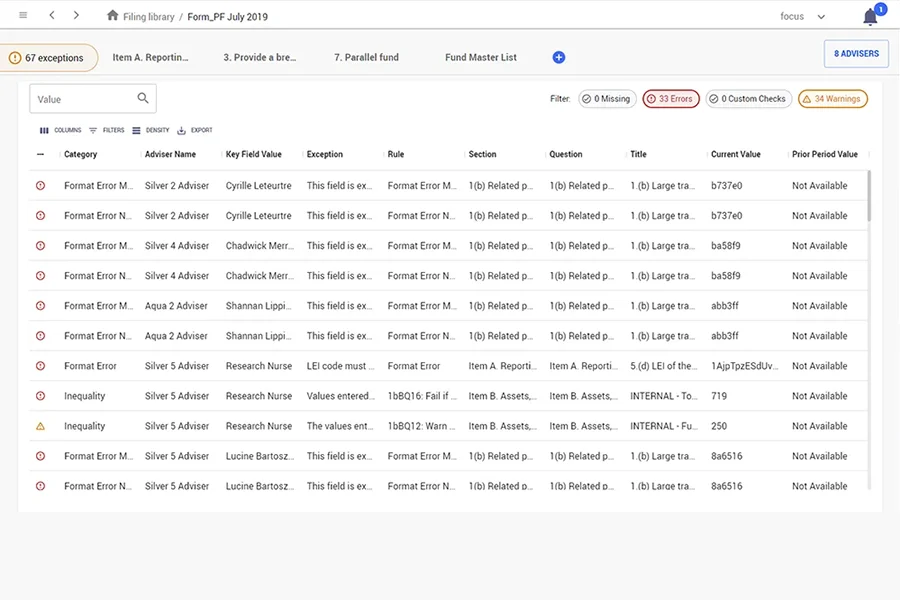Open the Columns selector
This screenshot has height=600, width=900.
(60, 130)
